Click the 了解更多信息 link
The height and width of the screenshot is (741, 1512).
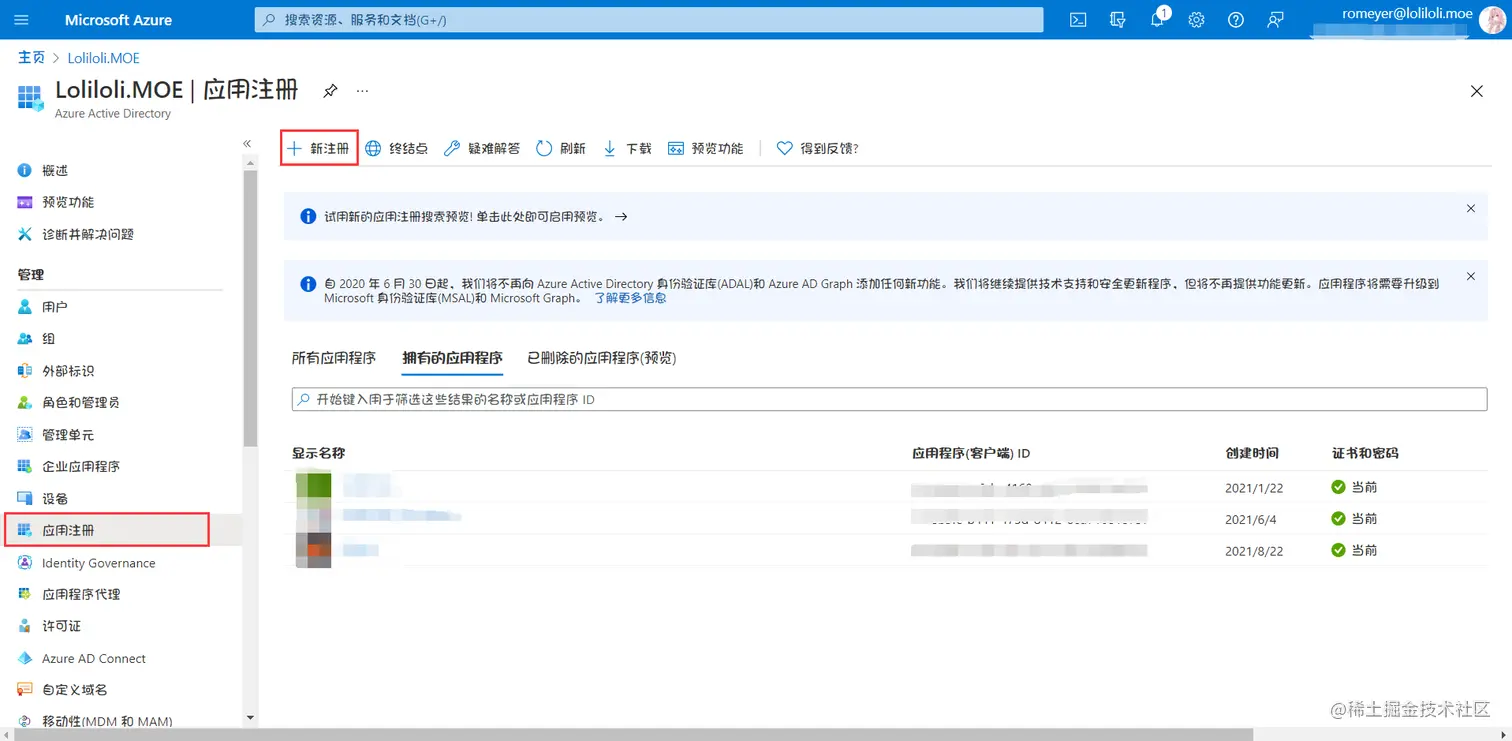pyautogui.click(x=630, y=298)
